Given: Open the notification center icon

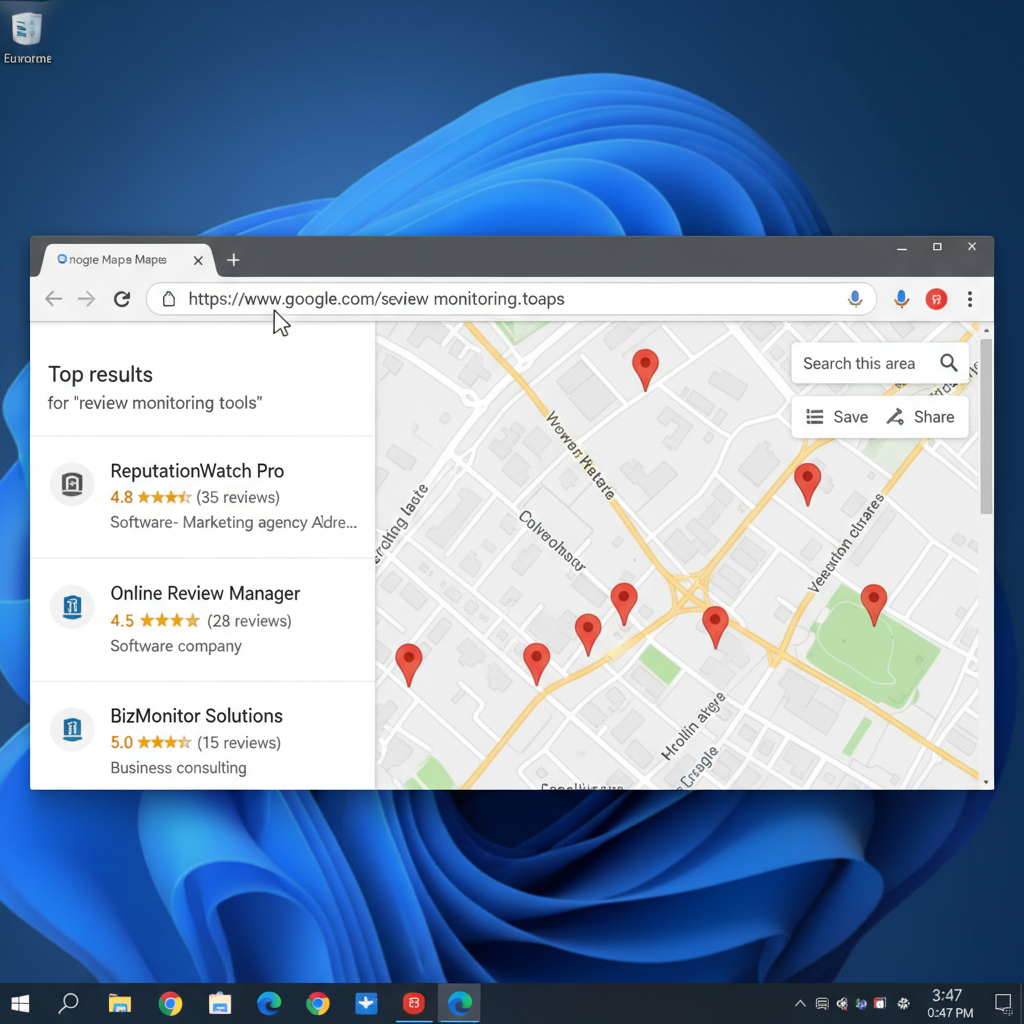Looking at the screenshot, I should [x=1003, y=1002].
